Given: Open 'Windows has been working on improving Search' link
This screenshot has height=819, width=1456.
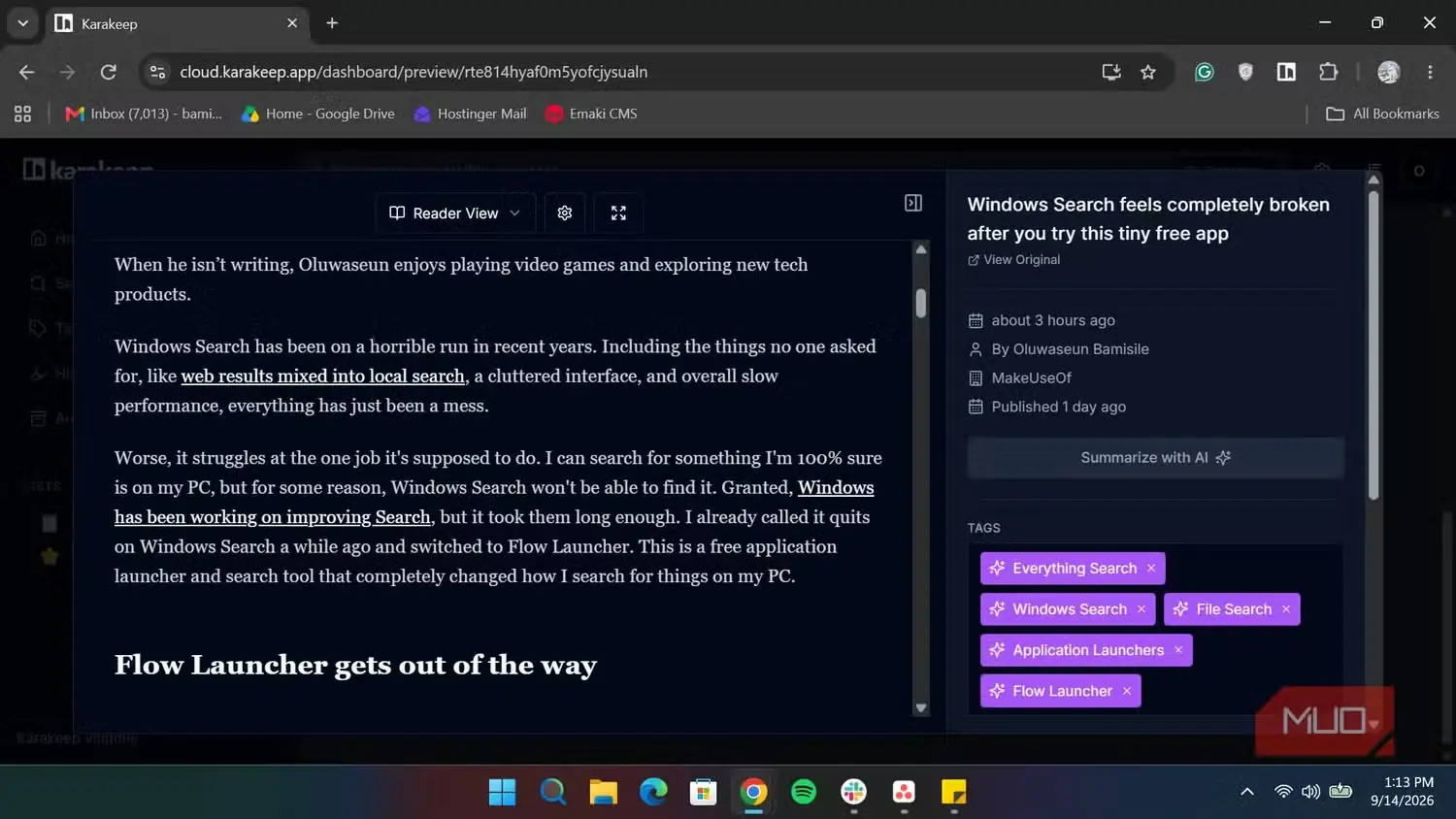Looking at the screenshot, I should [x=494, y=503].
